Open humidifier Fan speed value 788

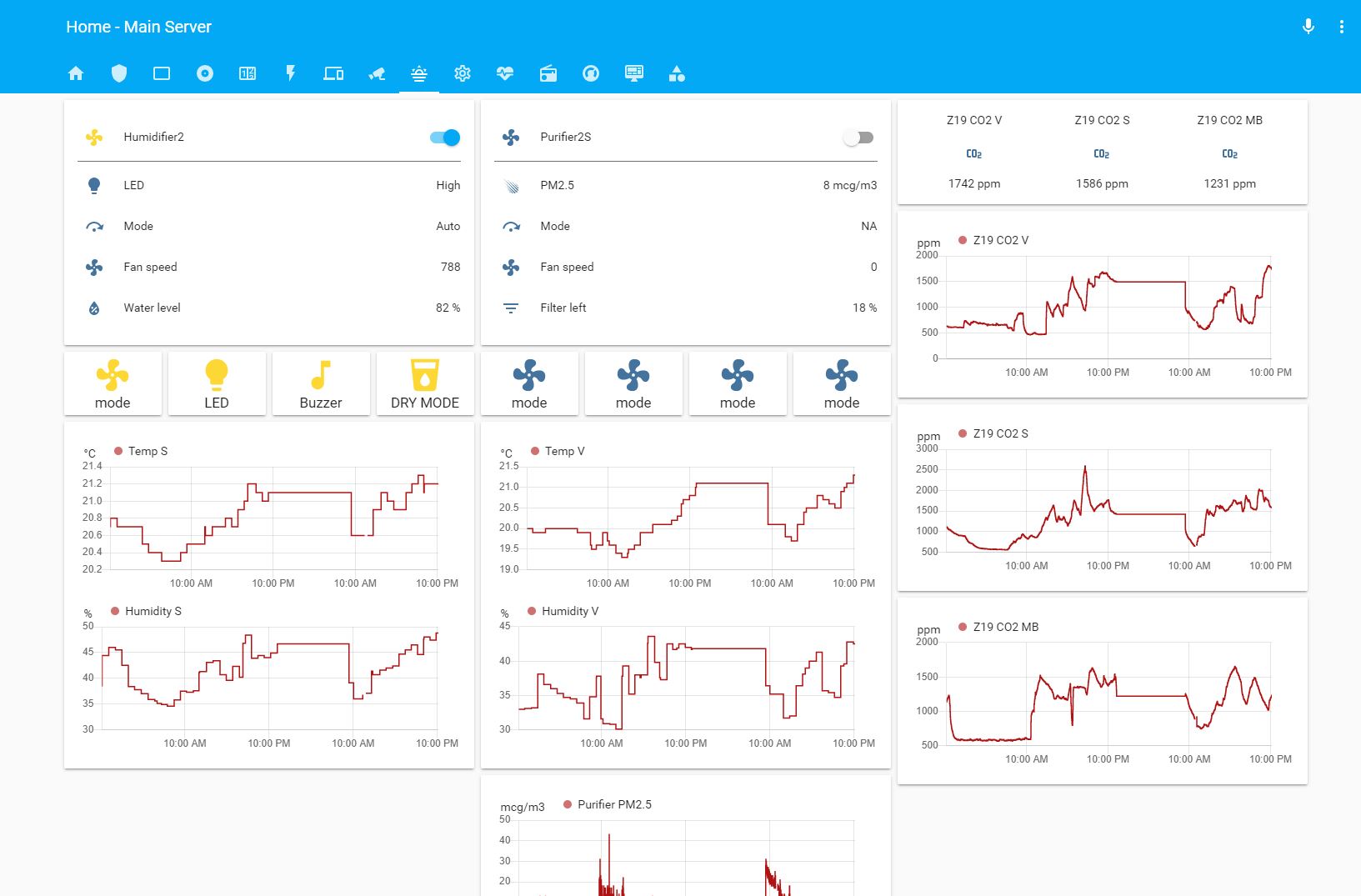(x=451, y=267)
